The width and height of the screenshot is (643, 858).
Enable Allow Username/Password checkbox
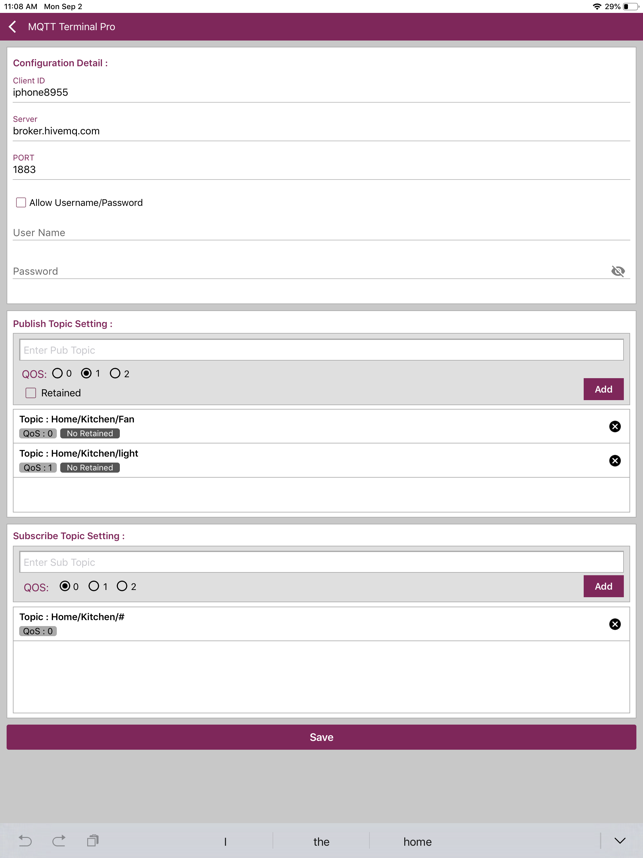click(x=21, y=202)
